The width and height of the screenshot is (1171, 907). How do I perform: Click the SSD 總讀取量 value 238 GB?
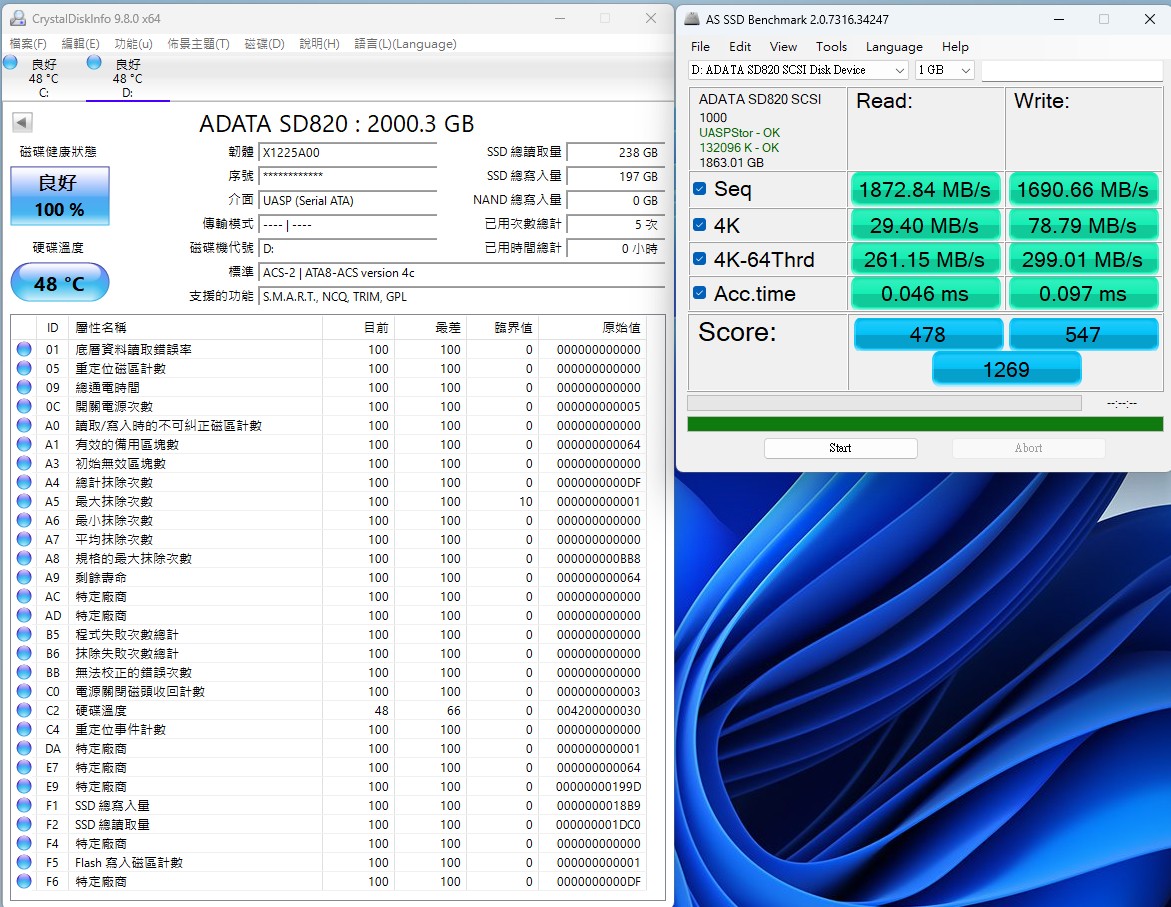coord(614,152)
